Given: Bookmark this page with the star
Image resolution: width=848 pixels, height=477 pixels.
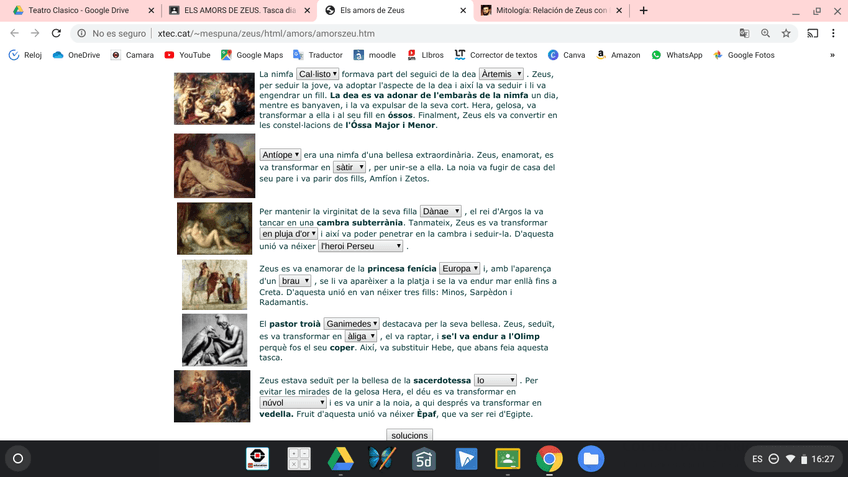Looking at the screenshot, I should [x=786, y=34].
